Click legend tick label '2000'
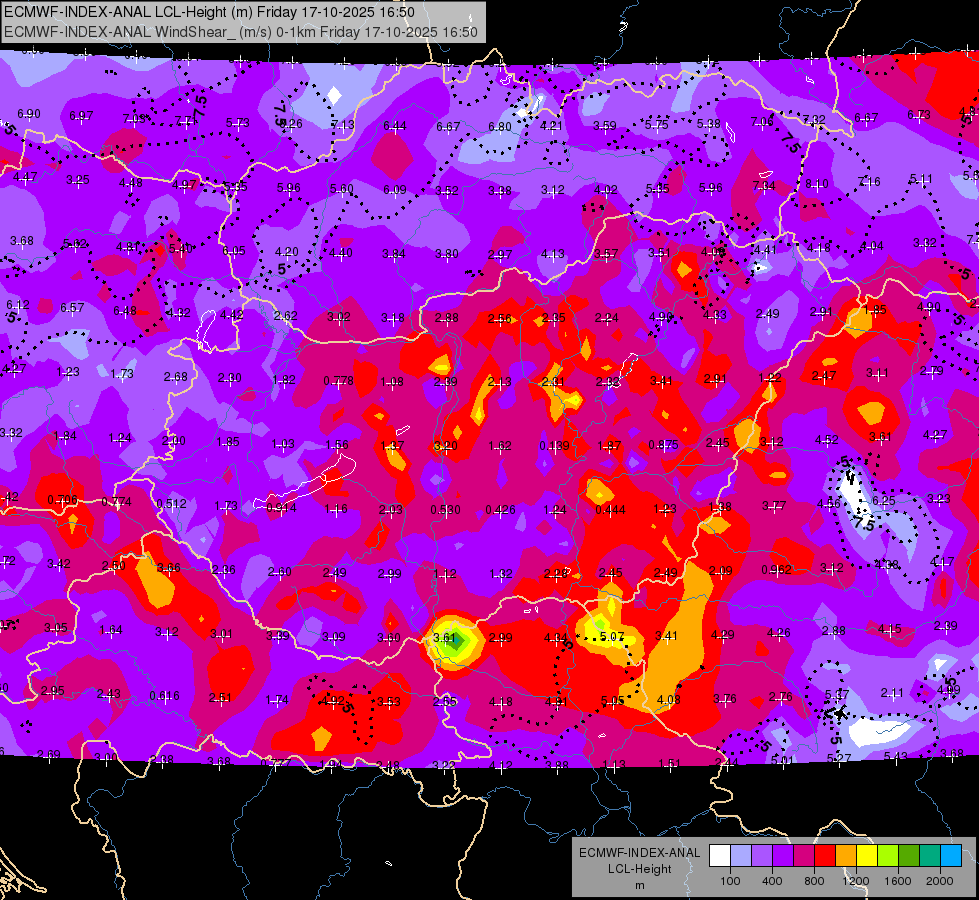The image size is (979, 900). click(940, 881)
